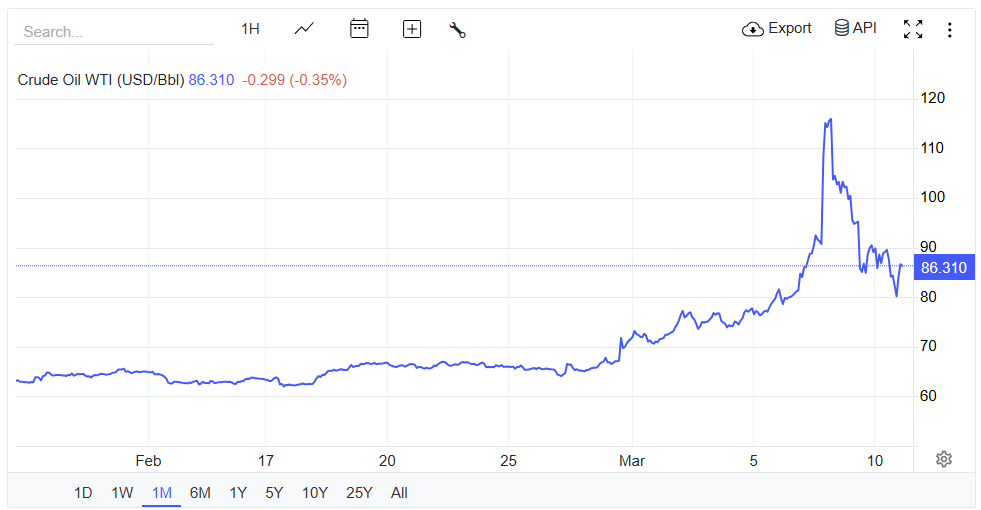Switch to the 6M range

200,493
